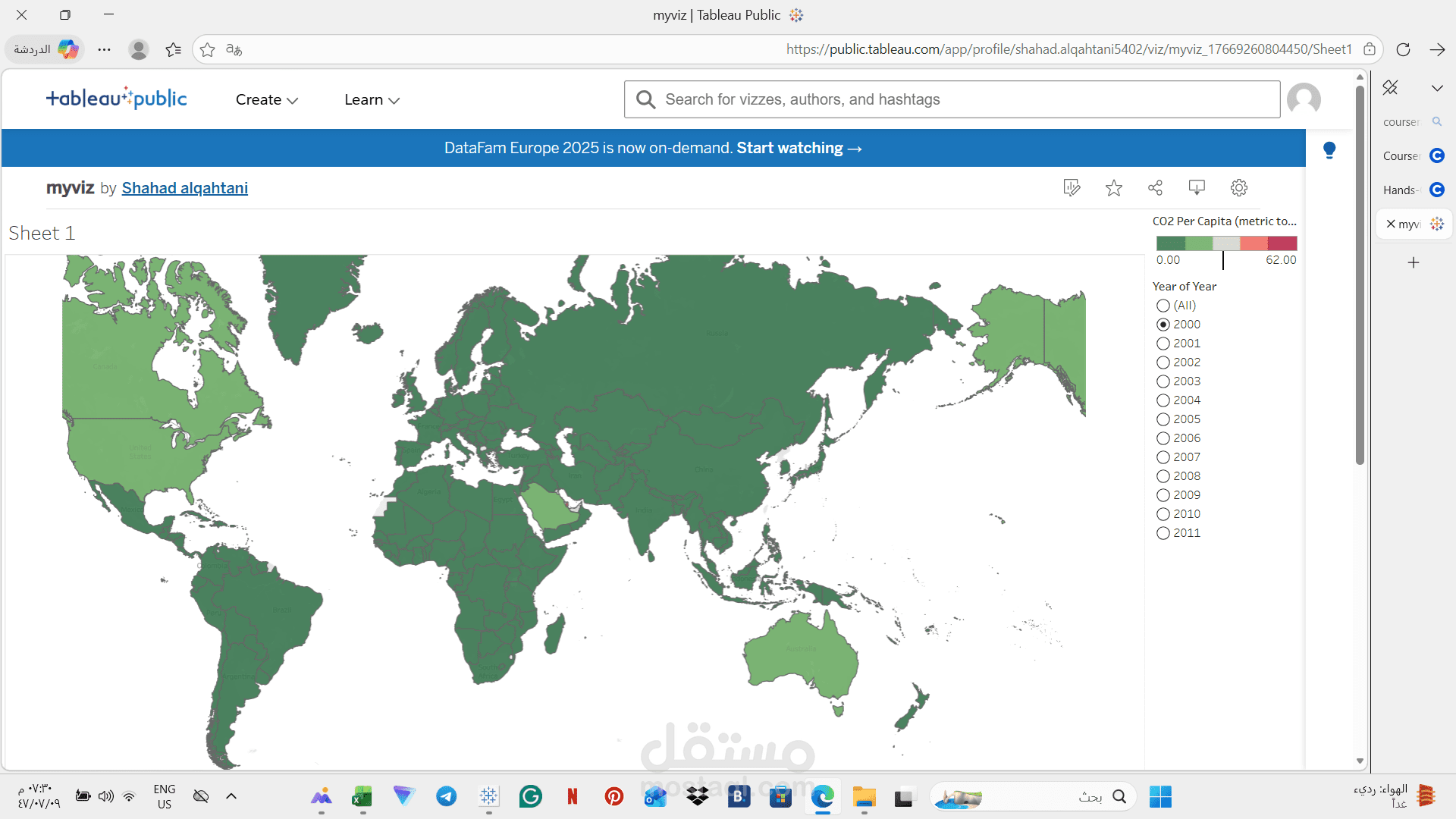
Task: Click the download viz icon
Action: (x=1197, y=187)
